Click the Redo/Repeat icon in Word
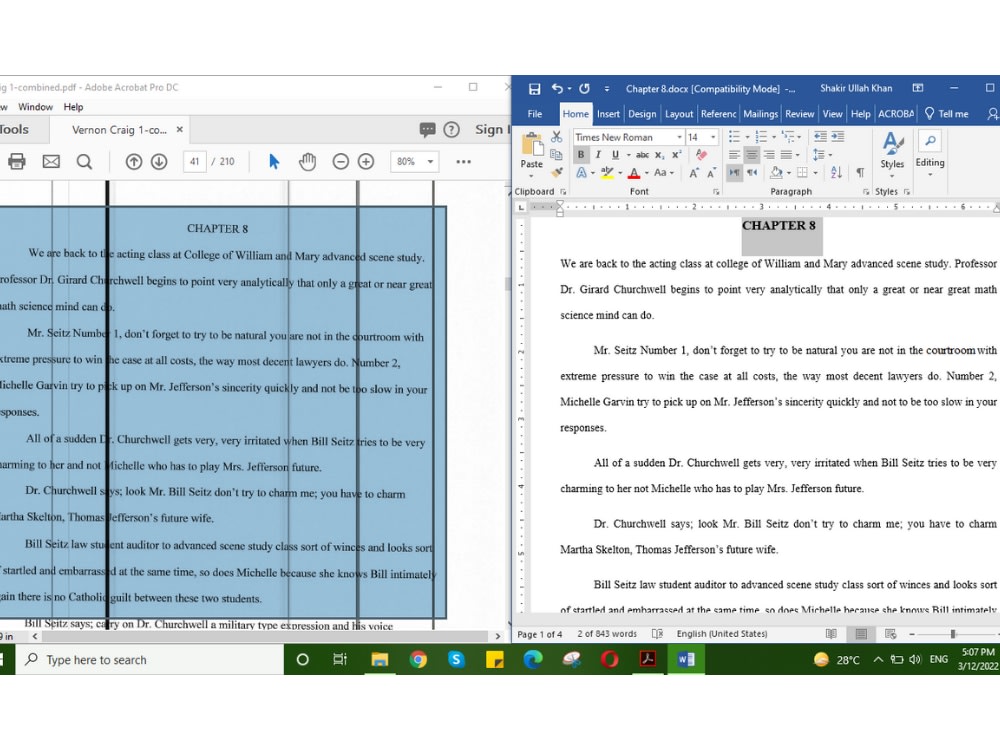The width and height of the screenshot is (1000, 750). [x=585, y=89]
